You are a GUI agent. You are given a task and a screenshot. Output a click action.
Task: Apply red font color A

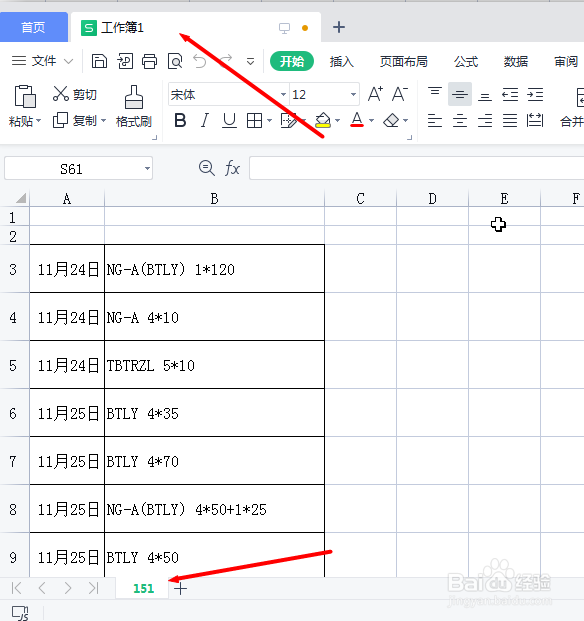point(357,120)
